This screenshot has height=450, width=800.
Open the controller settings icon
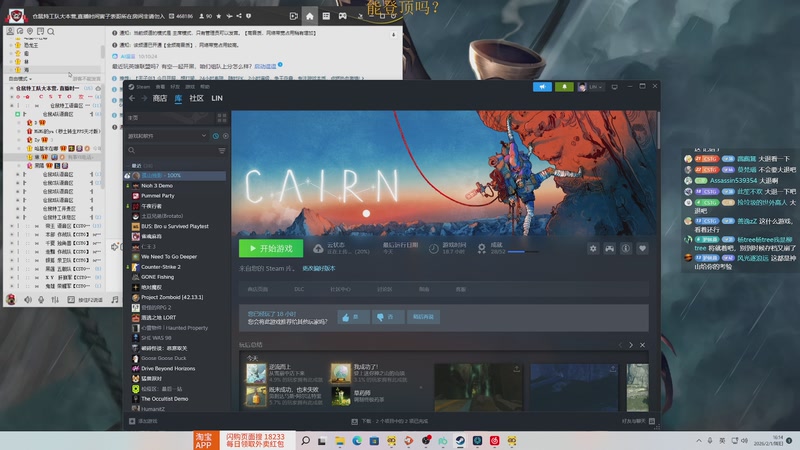click(x=609, y=248)
